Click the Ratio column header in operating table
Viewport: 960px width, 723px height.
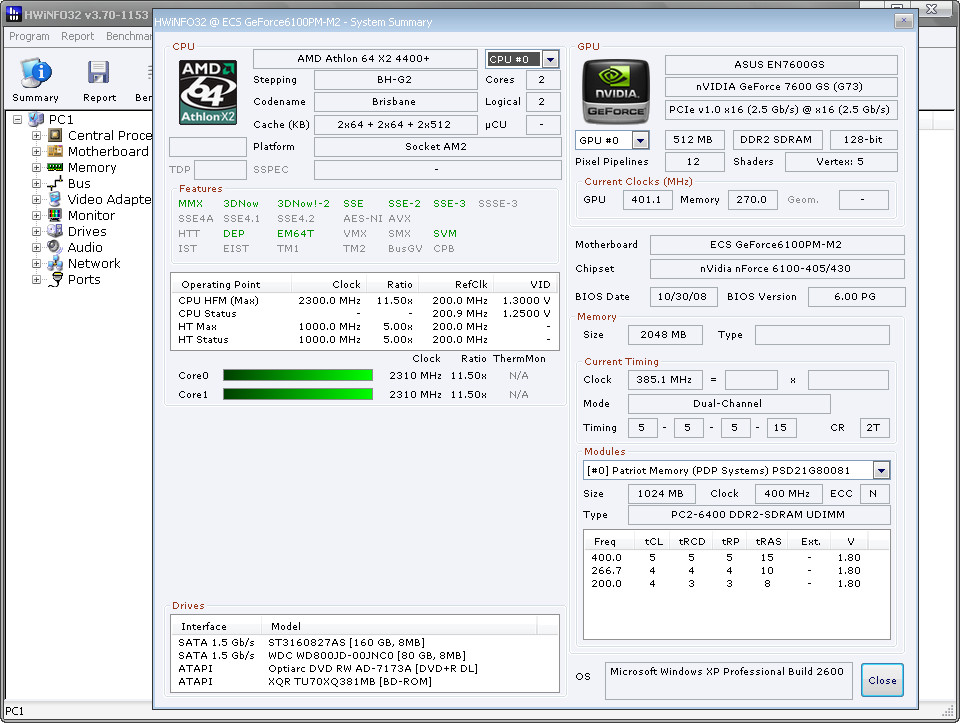(x=392, y=284)
